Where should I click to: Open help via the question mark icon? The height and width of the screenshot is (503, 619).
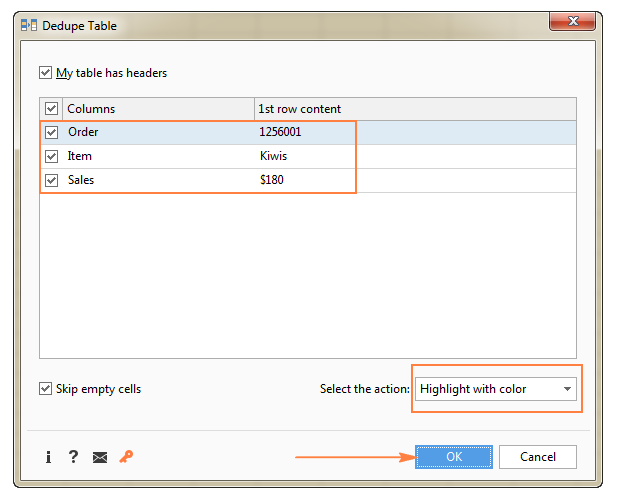tap(73, 457)
